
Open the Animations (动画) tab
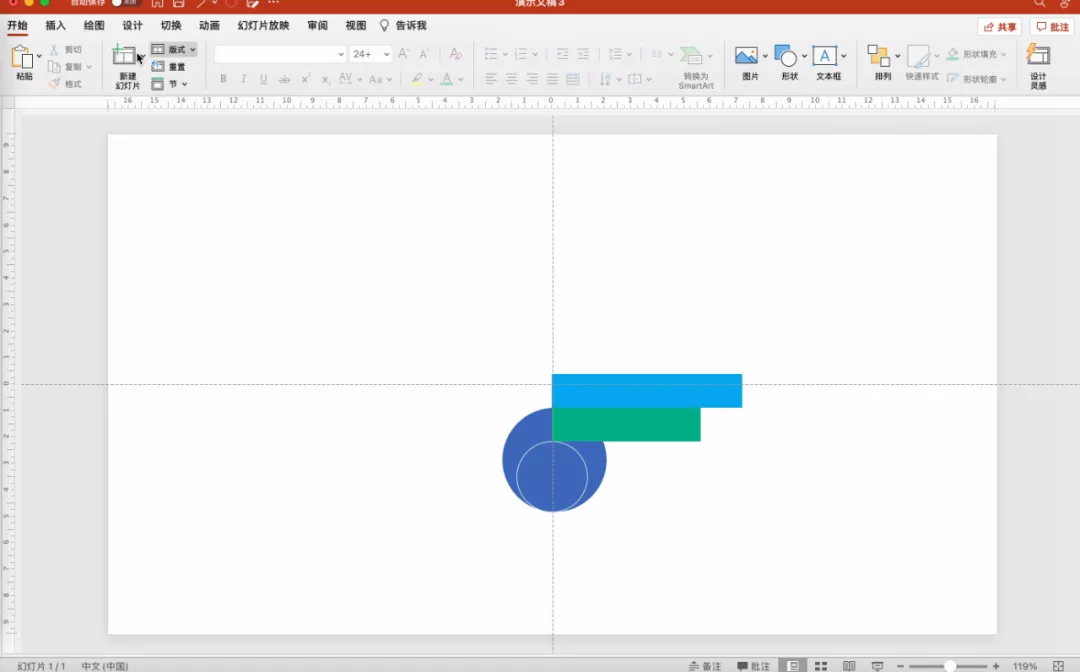(209, 25)
